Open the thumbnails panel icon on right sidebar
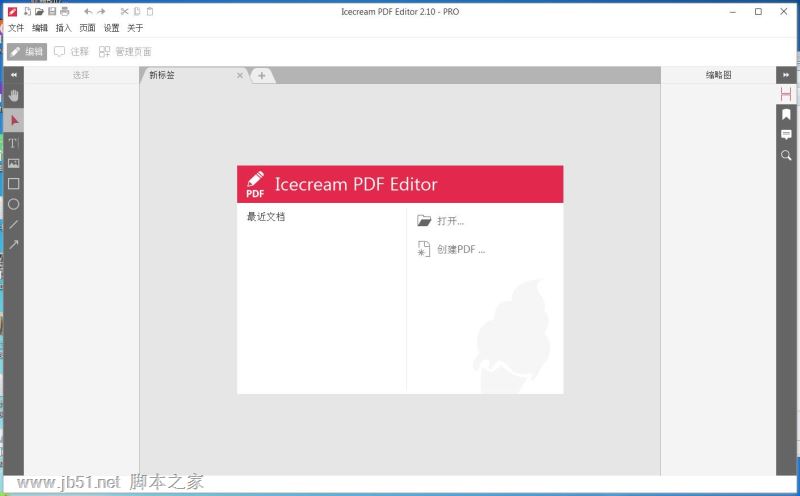The image size is (800, 496). [786, 94]
